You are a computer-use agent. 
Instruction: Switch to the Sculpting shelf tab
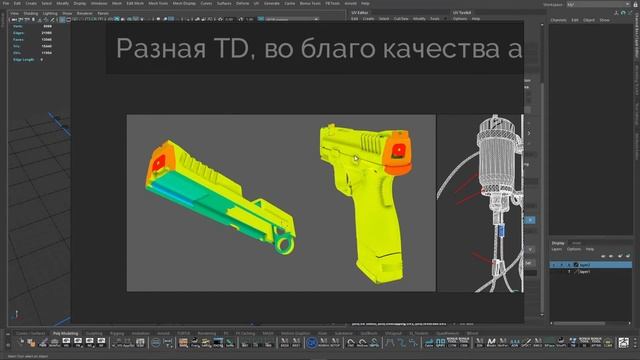(94, 333)
